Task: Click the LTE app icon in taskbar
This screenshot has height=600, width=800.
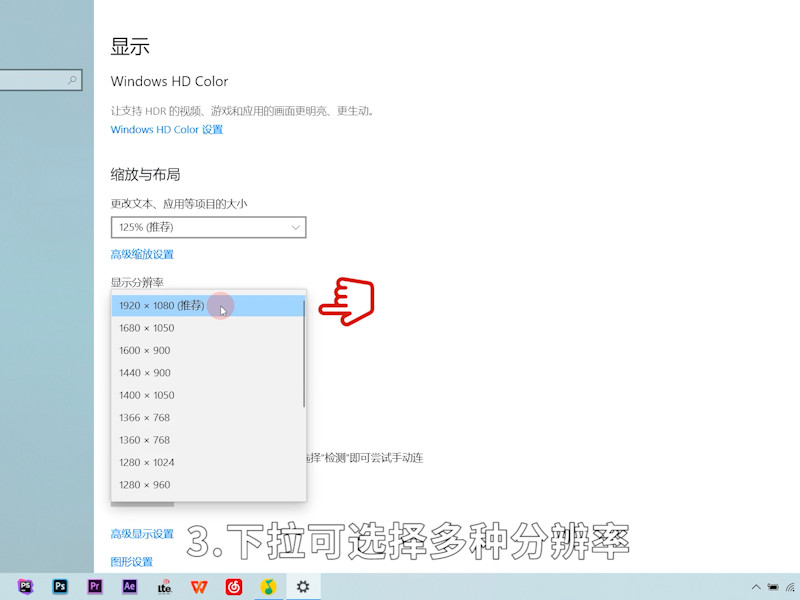Action: pos(164,587)
